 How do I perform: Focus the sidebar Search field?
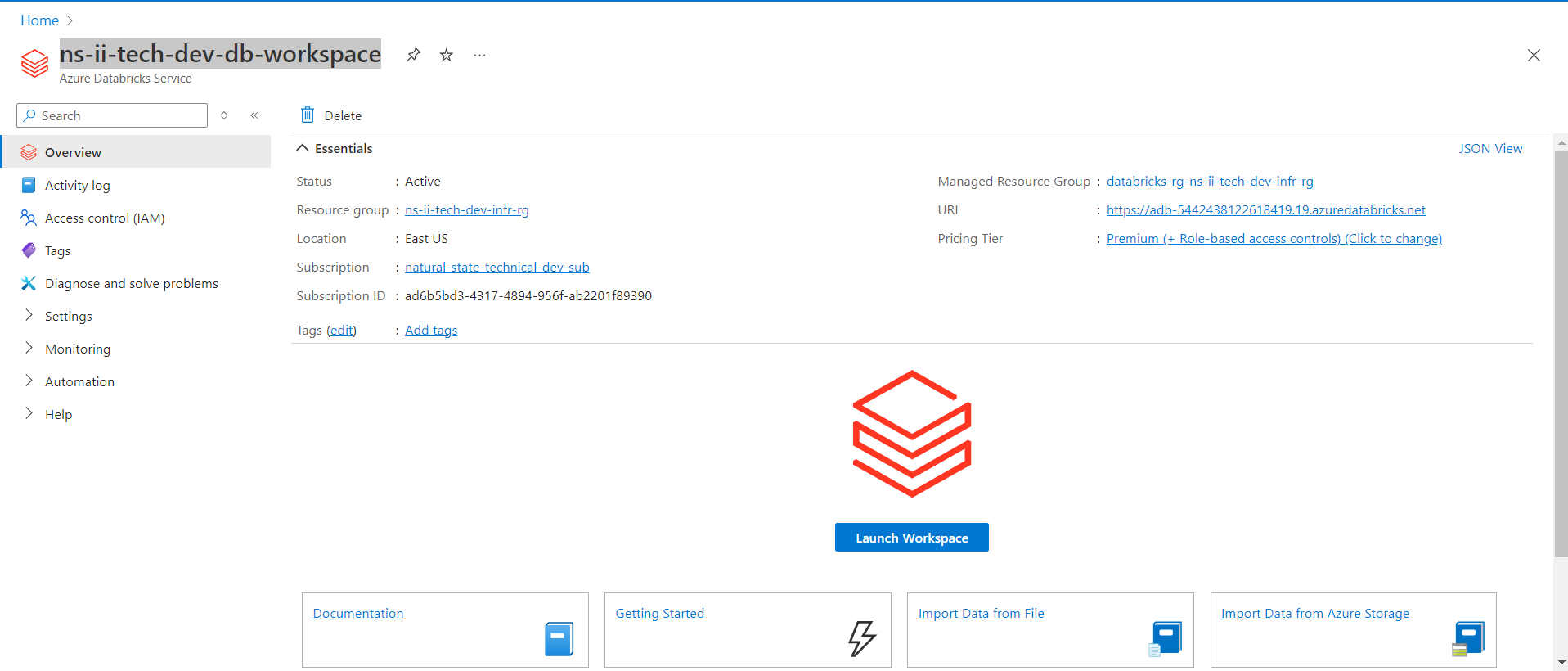(112, 115)
